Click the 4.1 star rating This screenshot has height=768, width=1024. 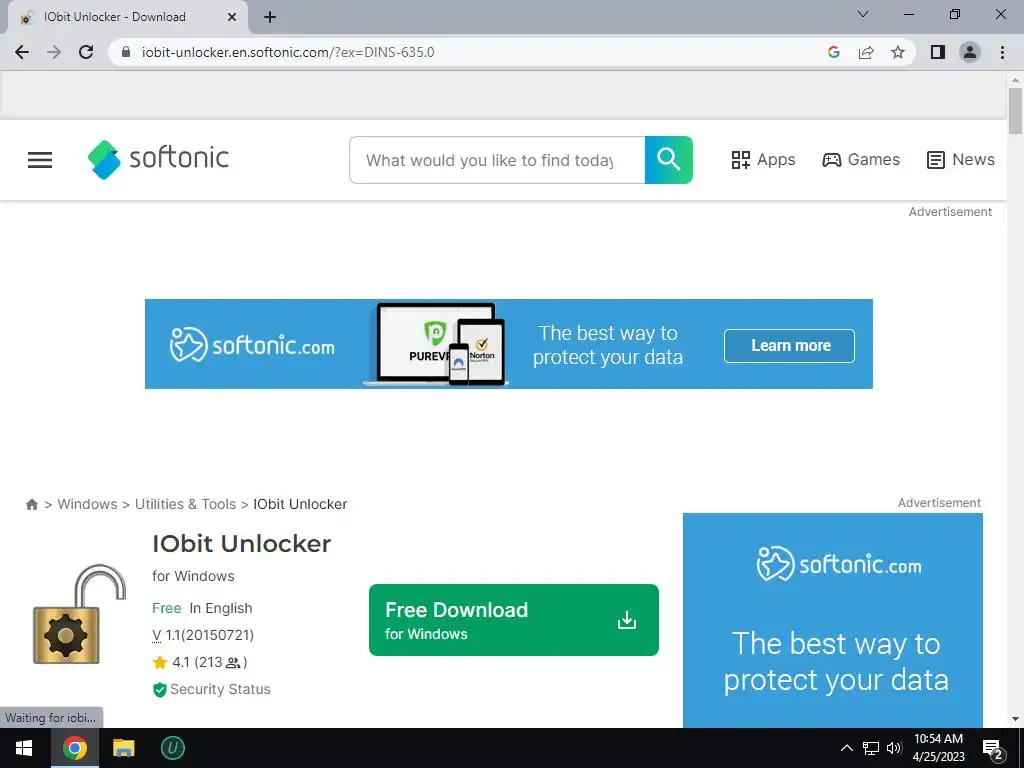[x=200, y=662]
